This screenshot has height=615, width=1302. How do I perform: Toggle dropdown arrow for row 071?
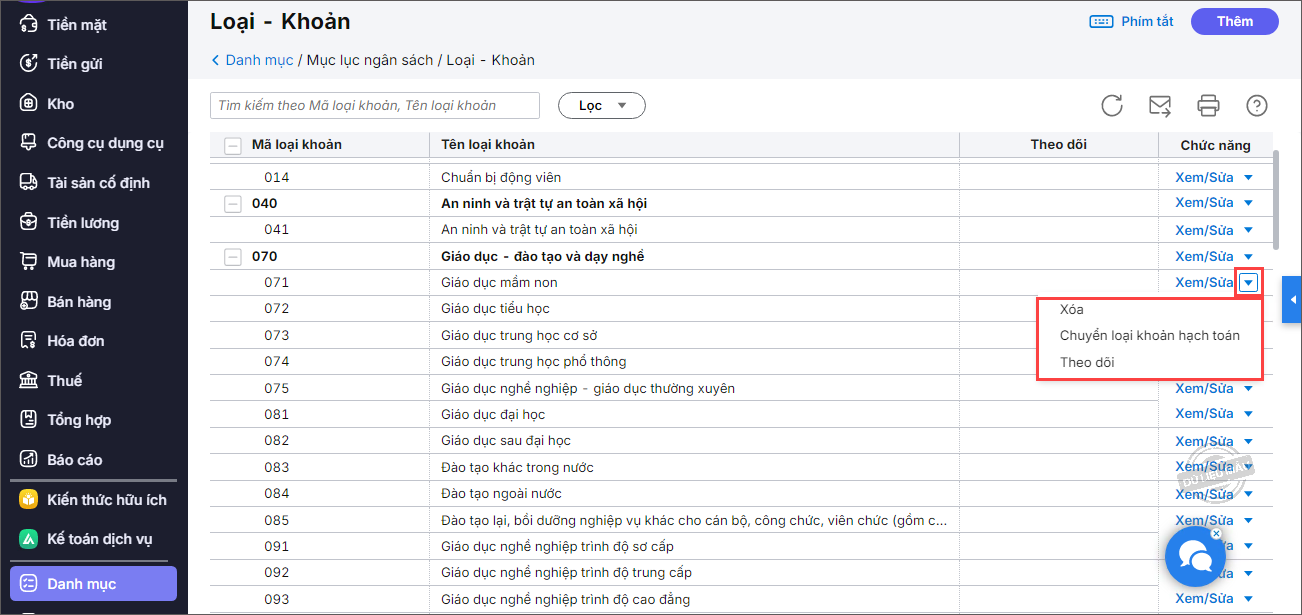[1249, 283]
